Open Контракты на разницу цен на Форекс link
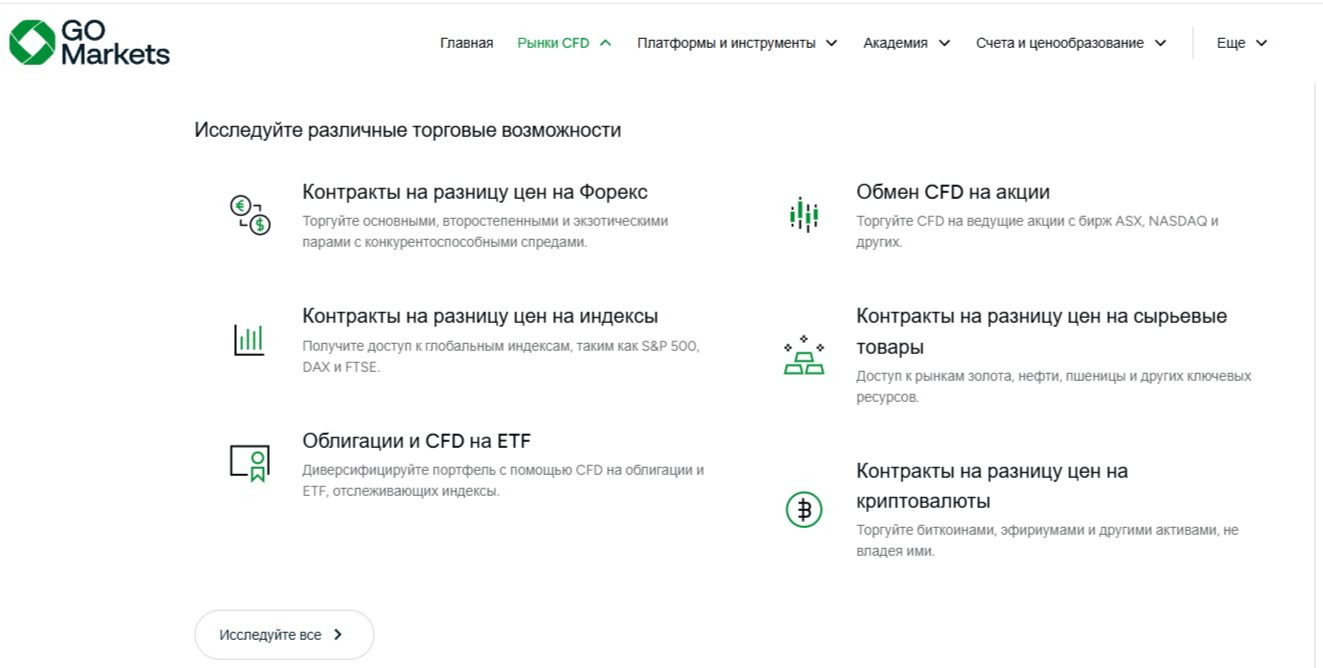Viewport: 1323px width, 668px height. tap(475, 192)
